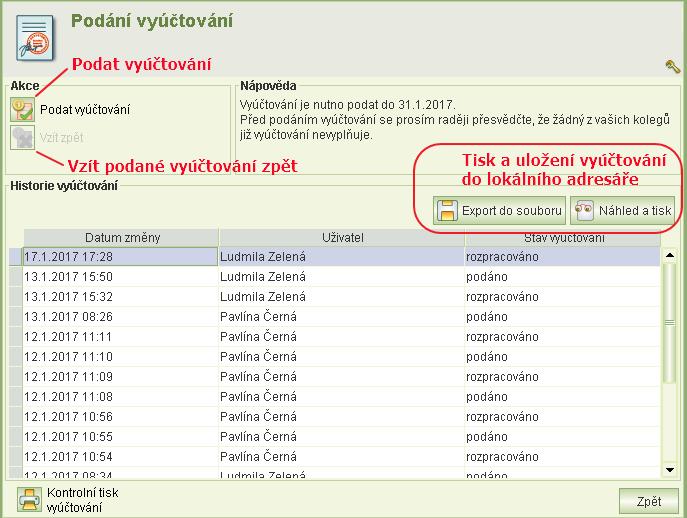The height and width of the screenshot is (518, 687).
Task: Sort by Datum změny column header
Action: pyautogui.click(x=121, y=238)
